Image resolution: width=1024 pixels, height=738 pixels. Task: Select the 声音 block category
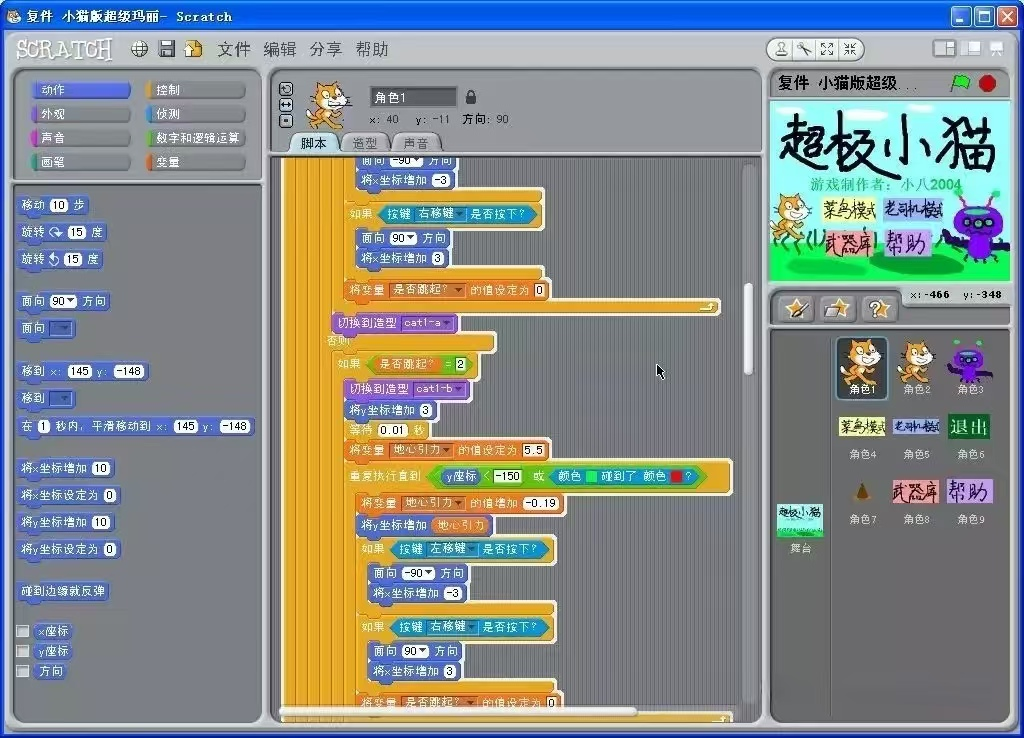tap(81, 138)
